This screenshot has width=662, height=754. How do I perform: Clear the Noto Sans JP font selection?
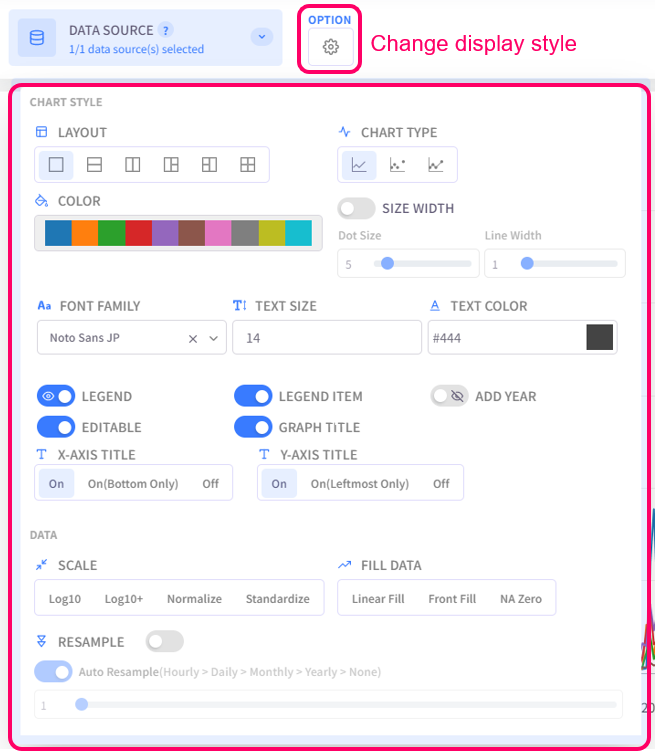click(193, 339)
